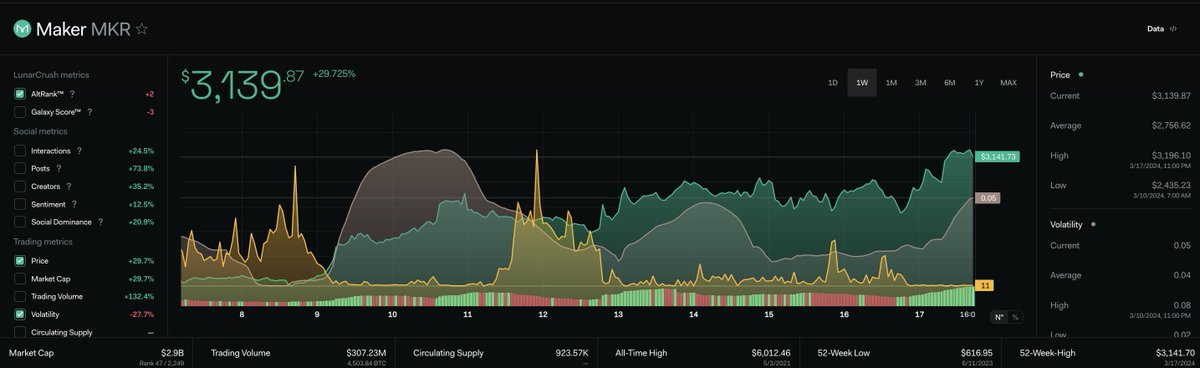Open Creators help question mark
Image resolution: width=1200 pixels, height=368 pixels.
pyautogui.click(x=69, y=187)
